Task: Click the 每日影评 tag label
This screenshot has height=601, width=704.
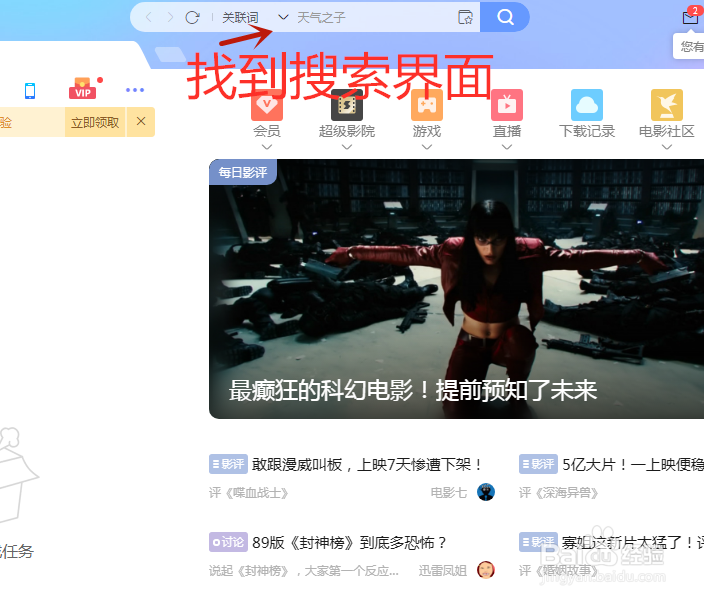Action: [x=243, y=172]
